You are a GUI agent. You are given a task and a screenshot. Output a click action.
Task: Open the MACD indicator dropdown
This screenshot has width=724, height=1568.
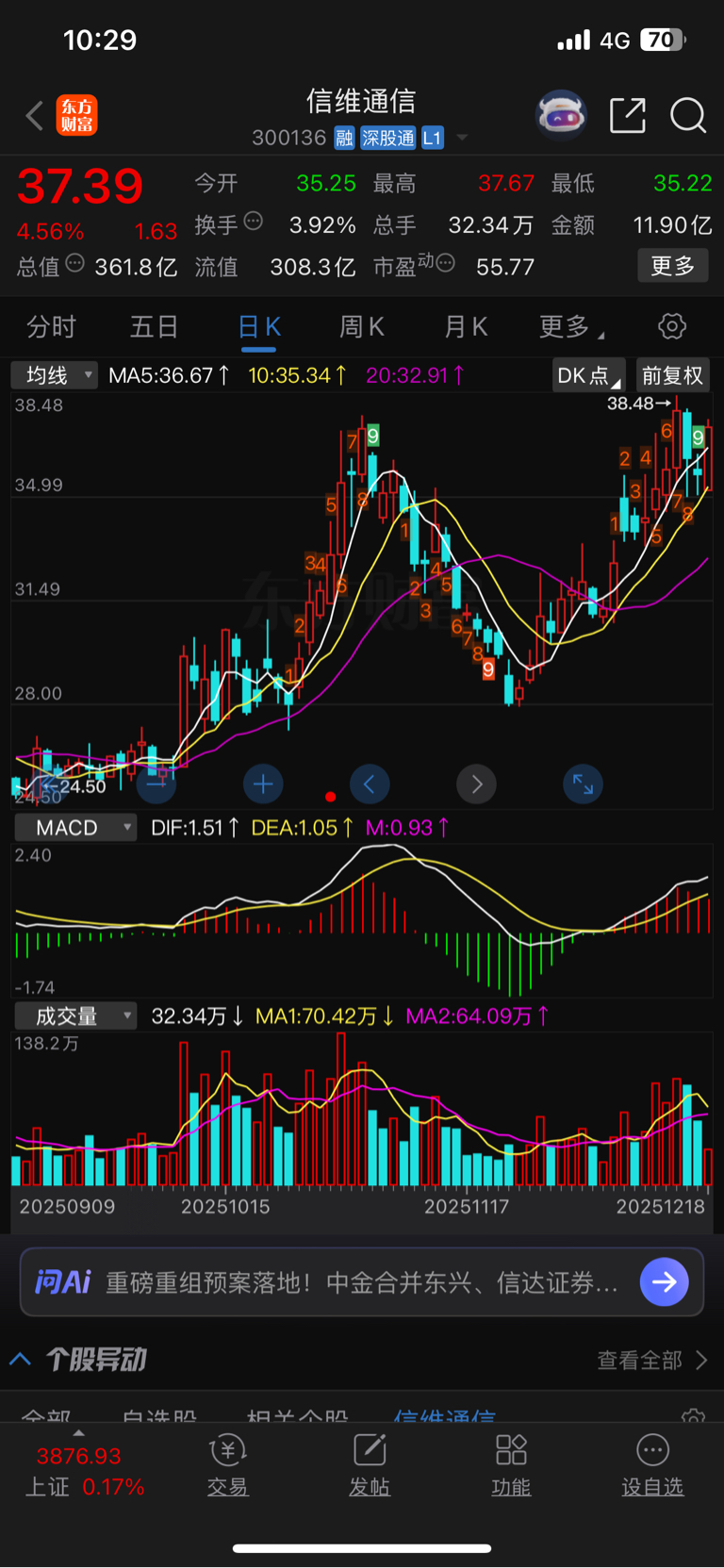pos(75,828)
